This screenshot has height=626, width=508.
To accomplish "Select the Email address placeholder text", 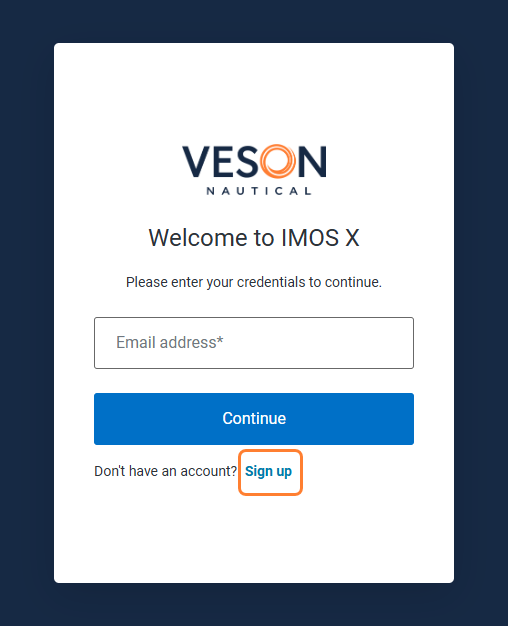I will (170, 343).
